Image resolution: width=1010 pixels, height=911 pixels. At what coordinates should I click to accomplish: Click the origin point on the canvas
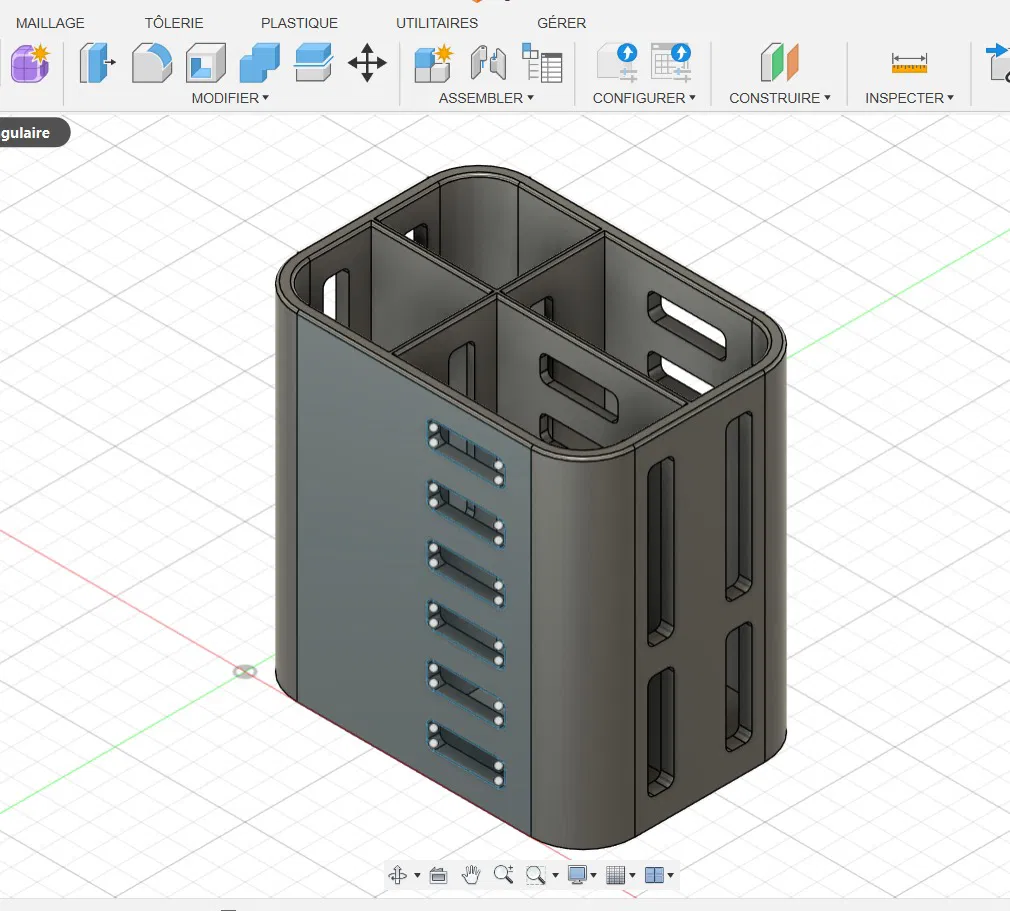245,671
